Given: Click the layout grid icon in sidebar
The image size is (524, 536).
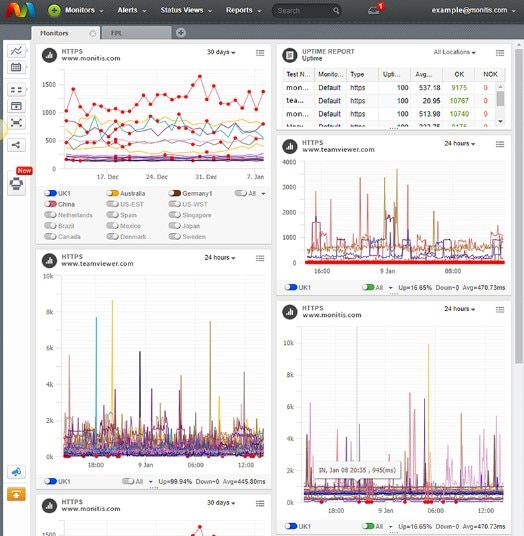Looking at the screenshot, I should (x=16, y=90).
